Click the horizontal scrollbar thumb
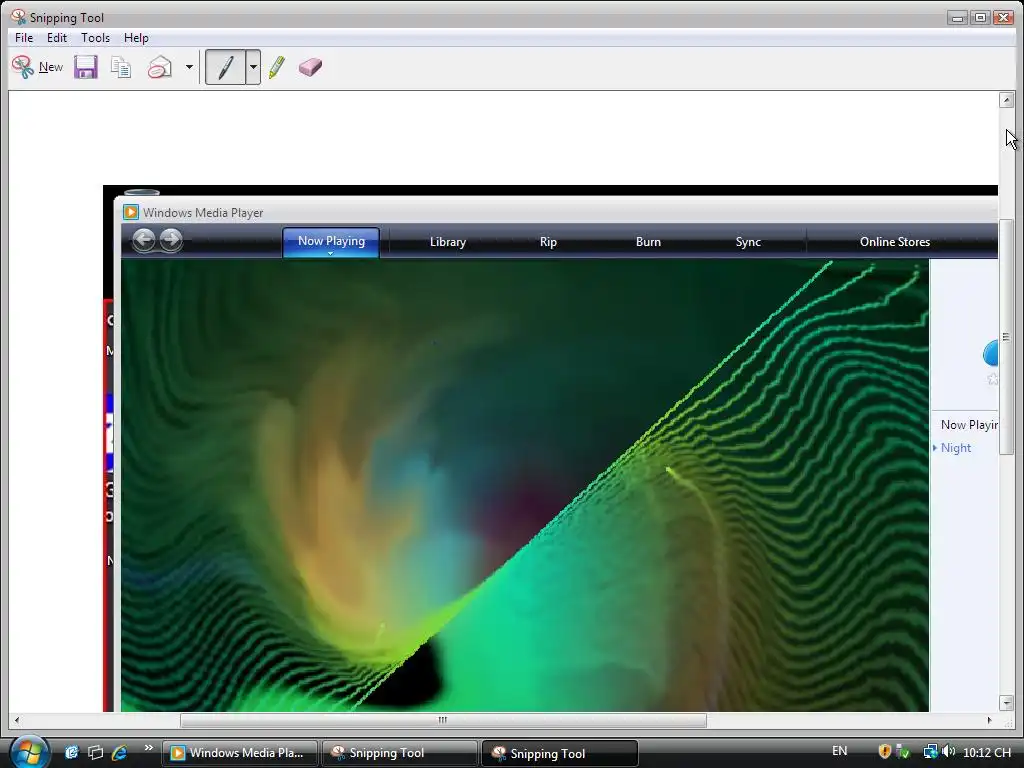 tap(443, 720)
